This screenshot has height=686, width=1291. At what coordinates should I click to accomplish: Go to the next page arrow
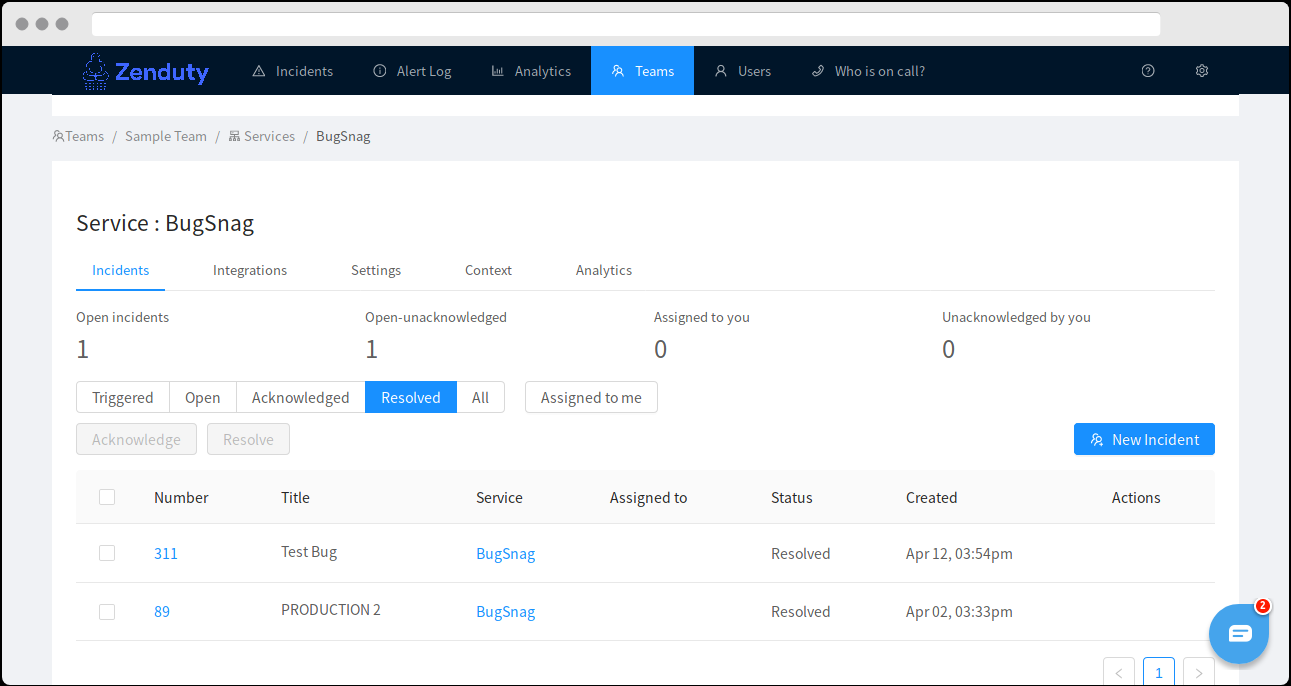(1199, 673)
